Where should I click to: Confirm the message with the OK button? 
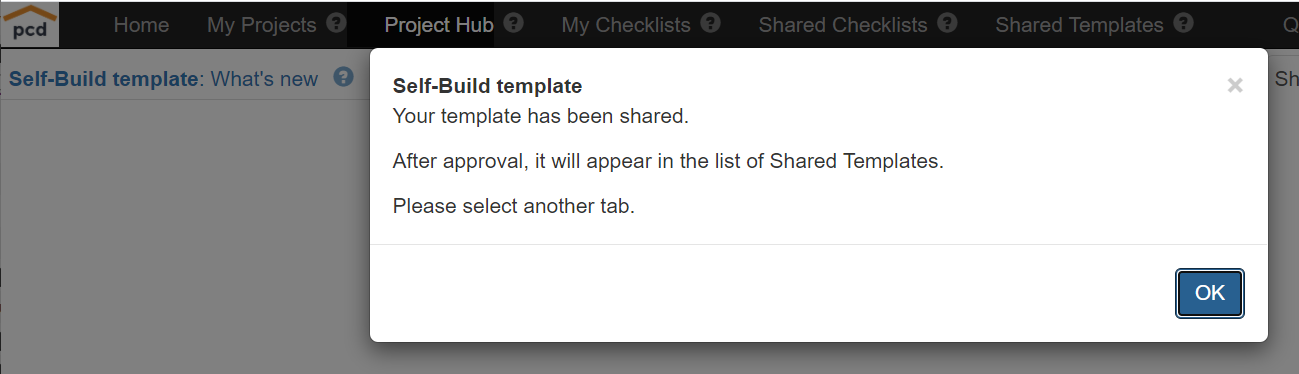[x=1210, y=293]
